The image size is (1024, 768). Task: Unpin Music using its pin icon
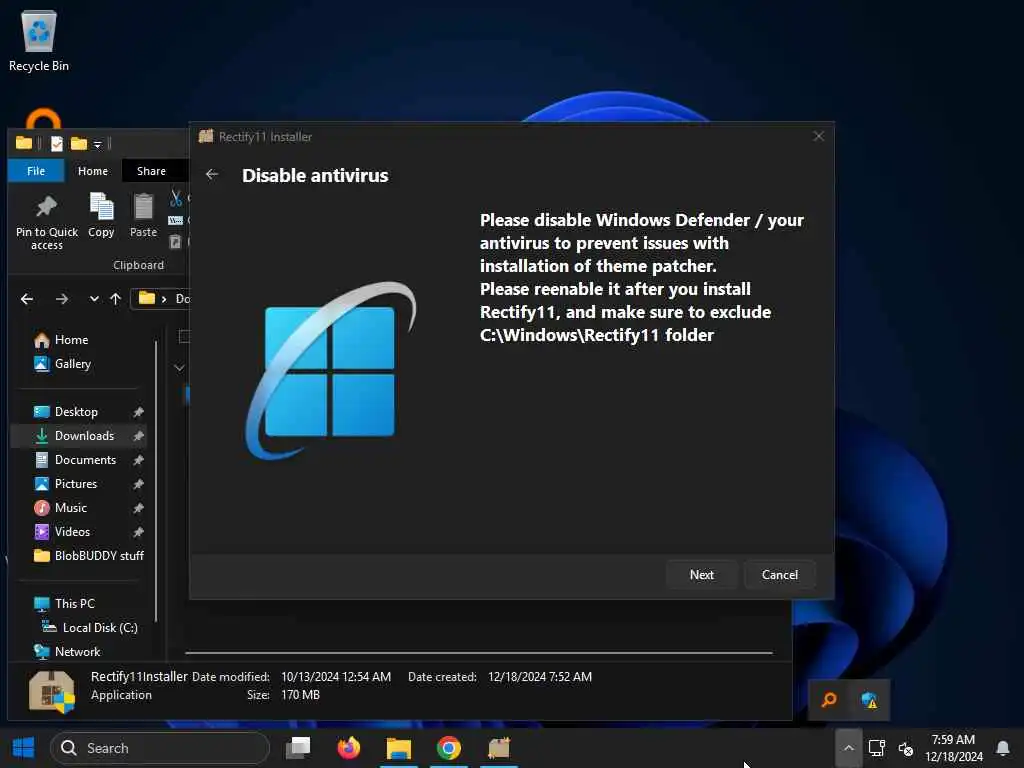tap(138, 508)
